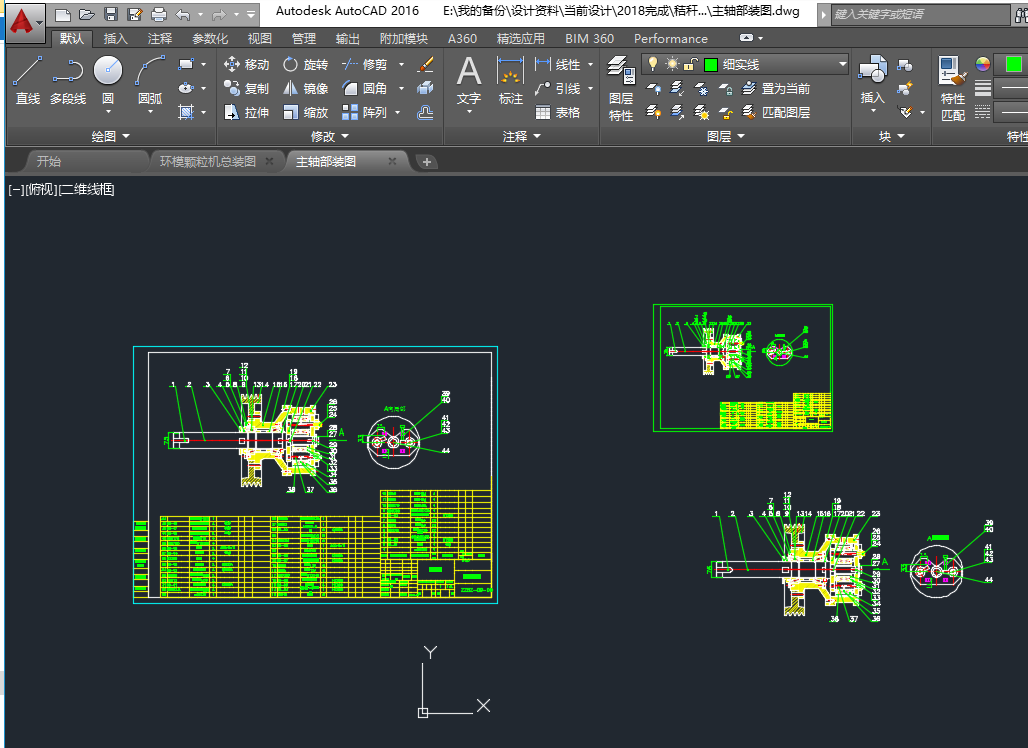
Task: Toggle the layer on/off lightbulb icon
Action: coord(652,64)
